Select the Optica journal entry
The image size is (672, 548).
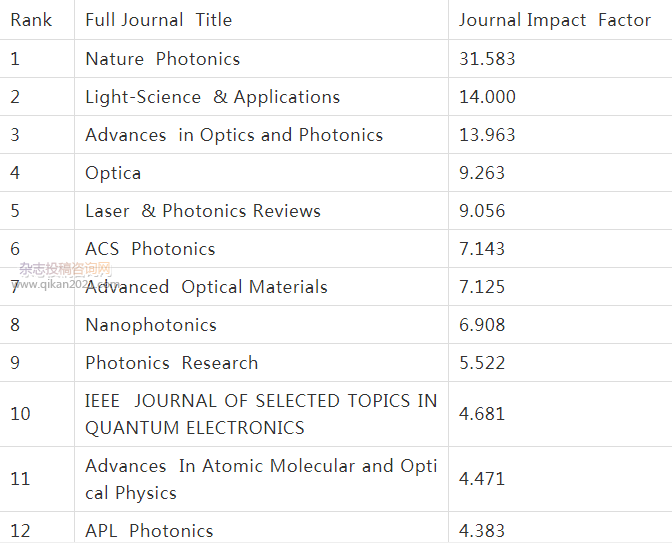click(x=113, y=173)
